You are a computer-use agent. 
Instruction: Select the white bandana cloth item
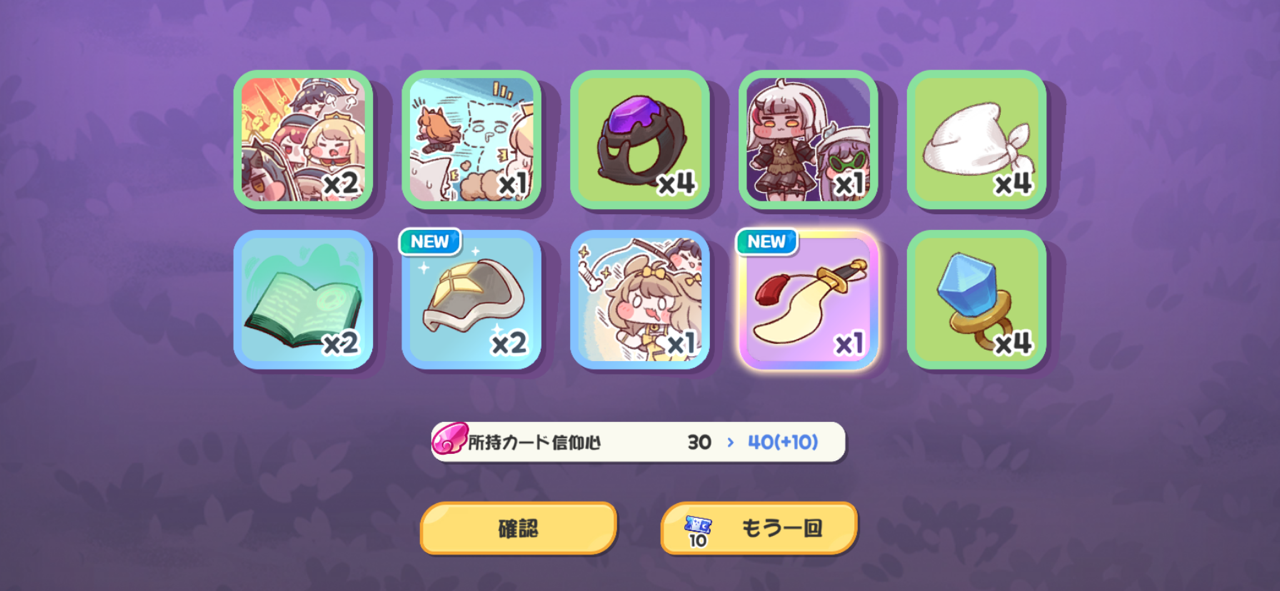(x=977, y=139)
